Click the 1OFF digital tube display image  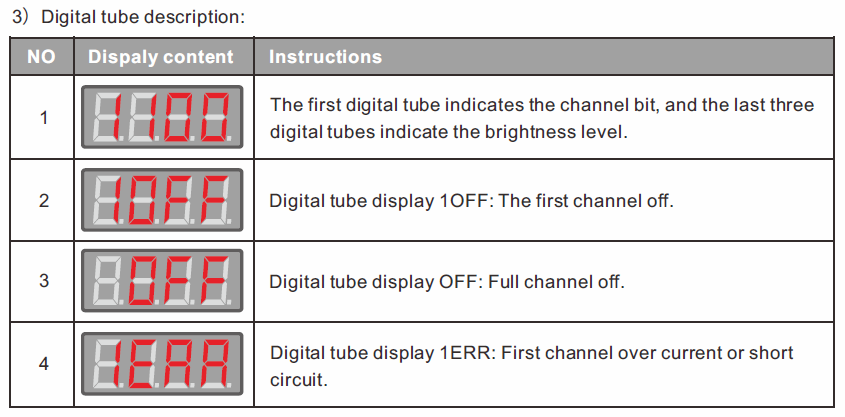pos(162,200)
